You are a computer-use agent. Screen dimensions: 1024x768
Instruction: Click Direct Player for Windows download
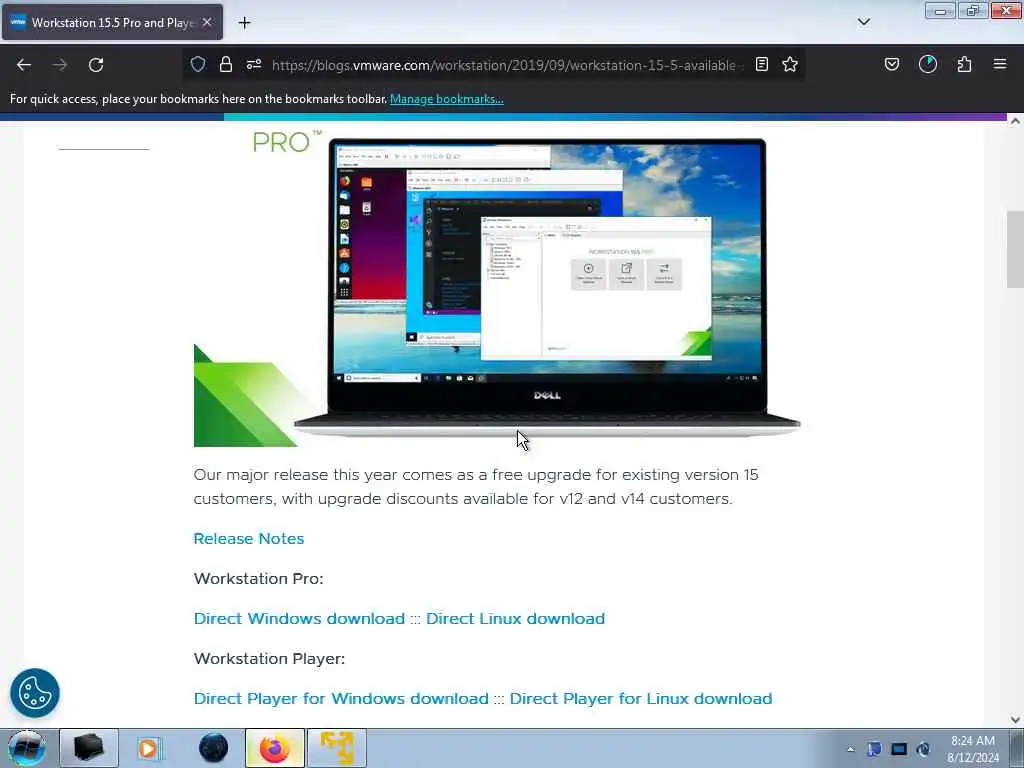tap(341, 699)
